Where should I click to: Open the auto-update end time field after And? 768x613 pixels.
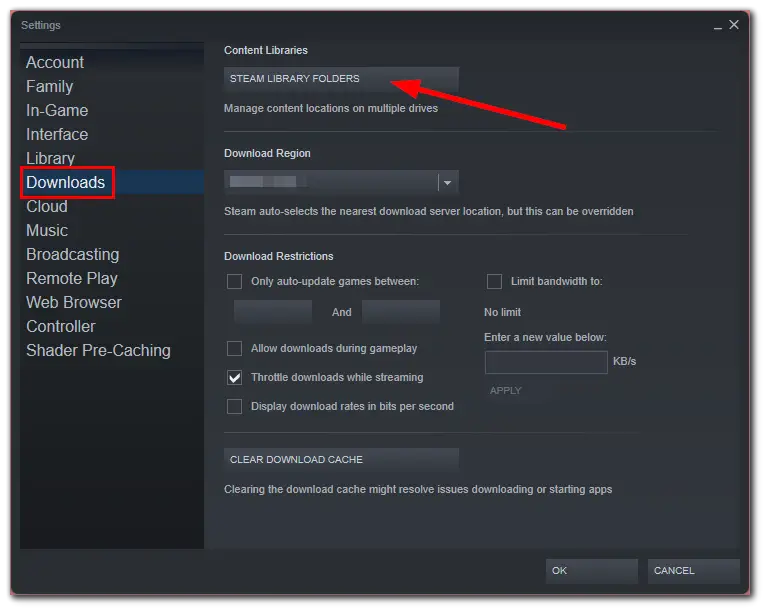[401, 312]
